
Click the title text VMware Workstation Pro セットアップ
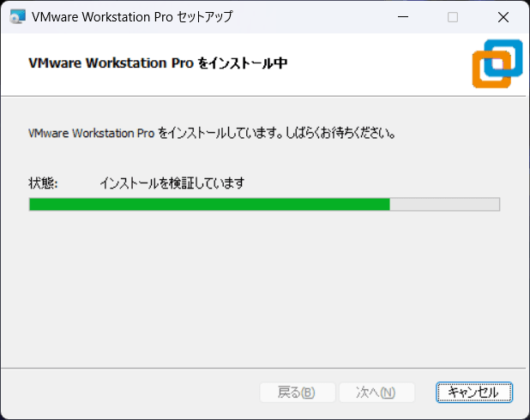coord(132,17)
